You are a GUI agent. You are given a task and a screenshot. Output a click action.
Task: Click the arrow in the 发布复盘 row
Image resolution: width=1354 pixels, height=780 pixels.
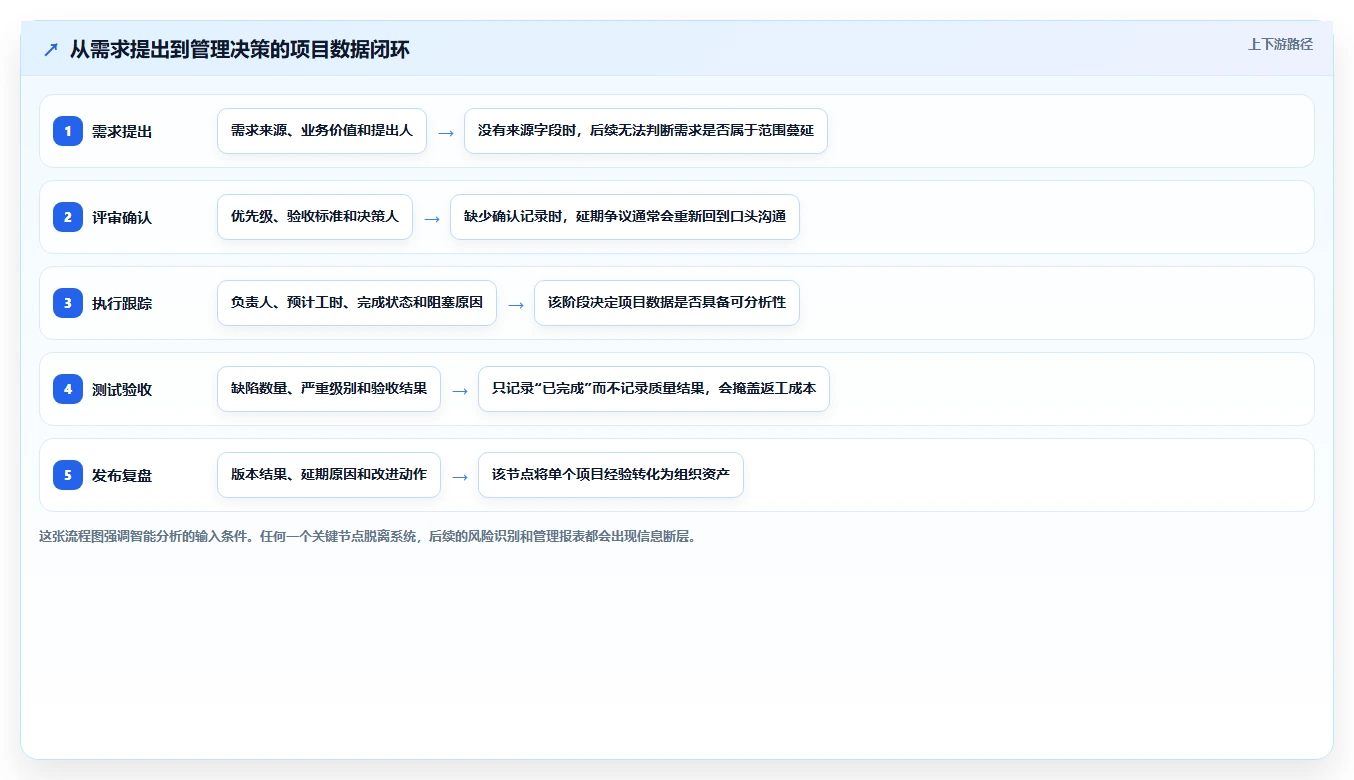pyautogui.click(x=460, y=476)
